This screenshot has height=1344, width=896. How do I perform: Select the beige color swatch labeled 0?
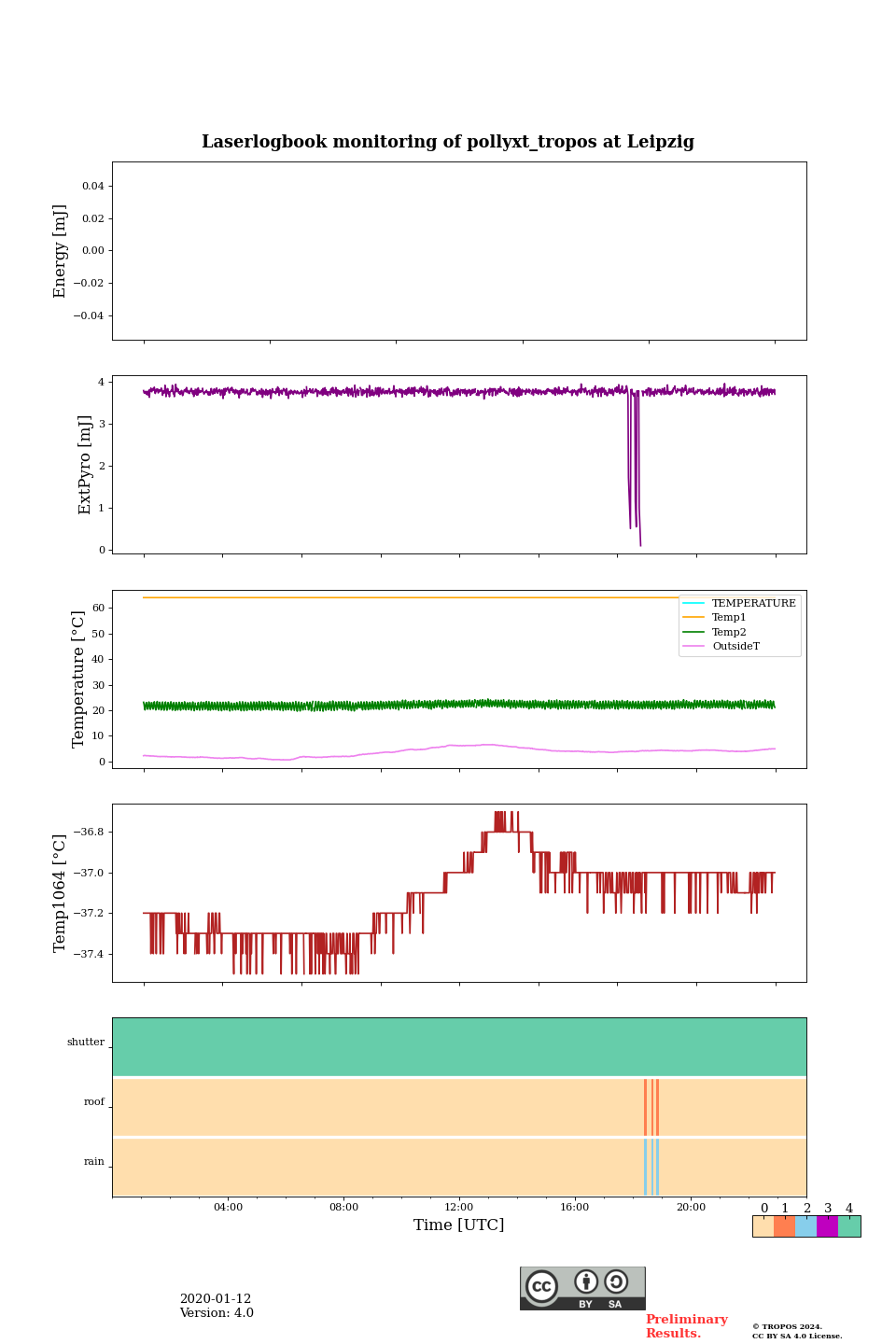pos(763,1226)
